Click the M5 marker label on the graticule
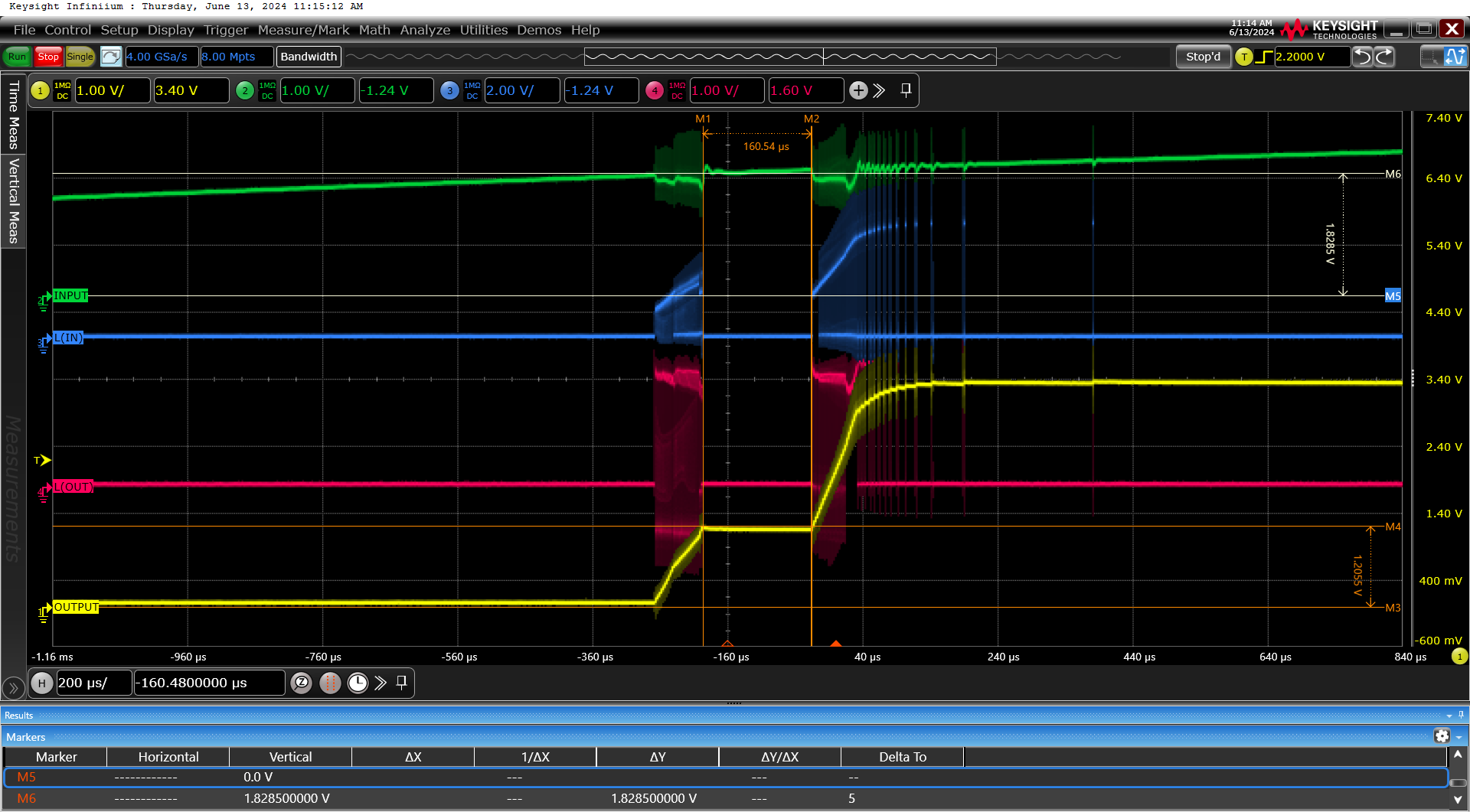 click(x=1393, y=296)
